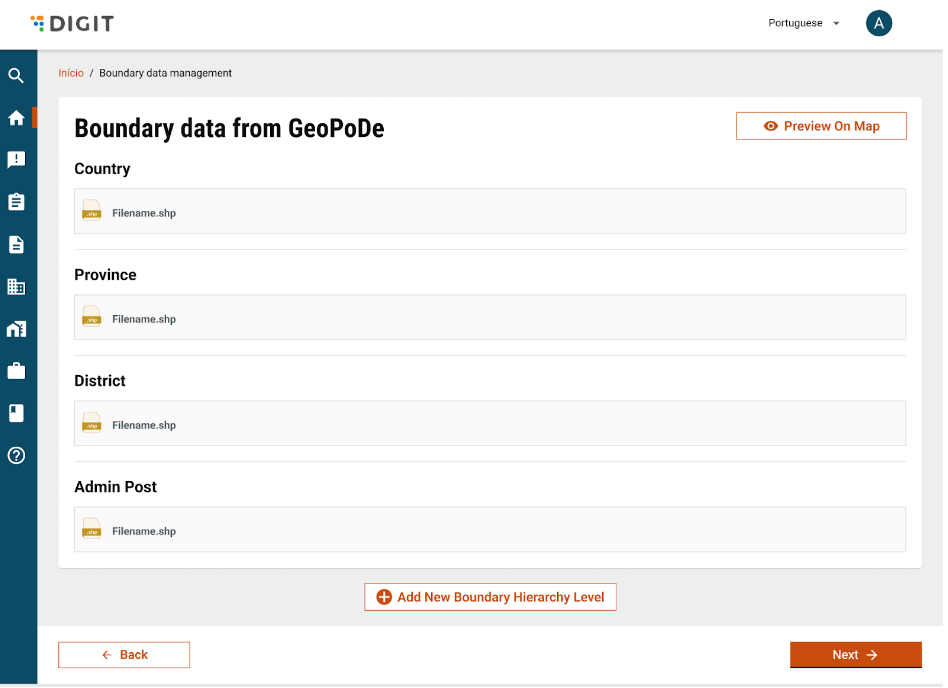Click the search icon in sidebar
Image resolution: width=948 pixels, height=688 pixels.
coord(16,76)
